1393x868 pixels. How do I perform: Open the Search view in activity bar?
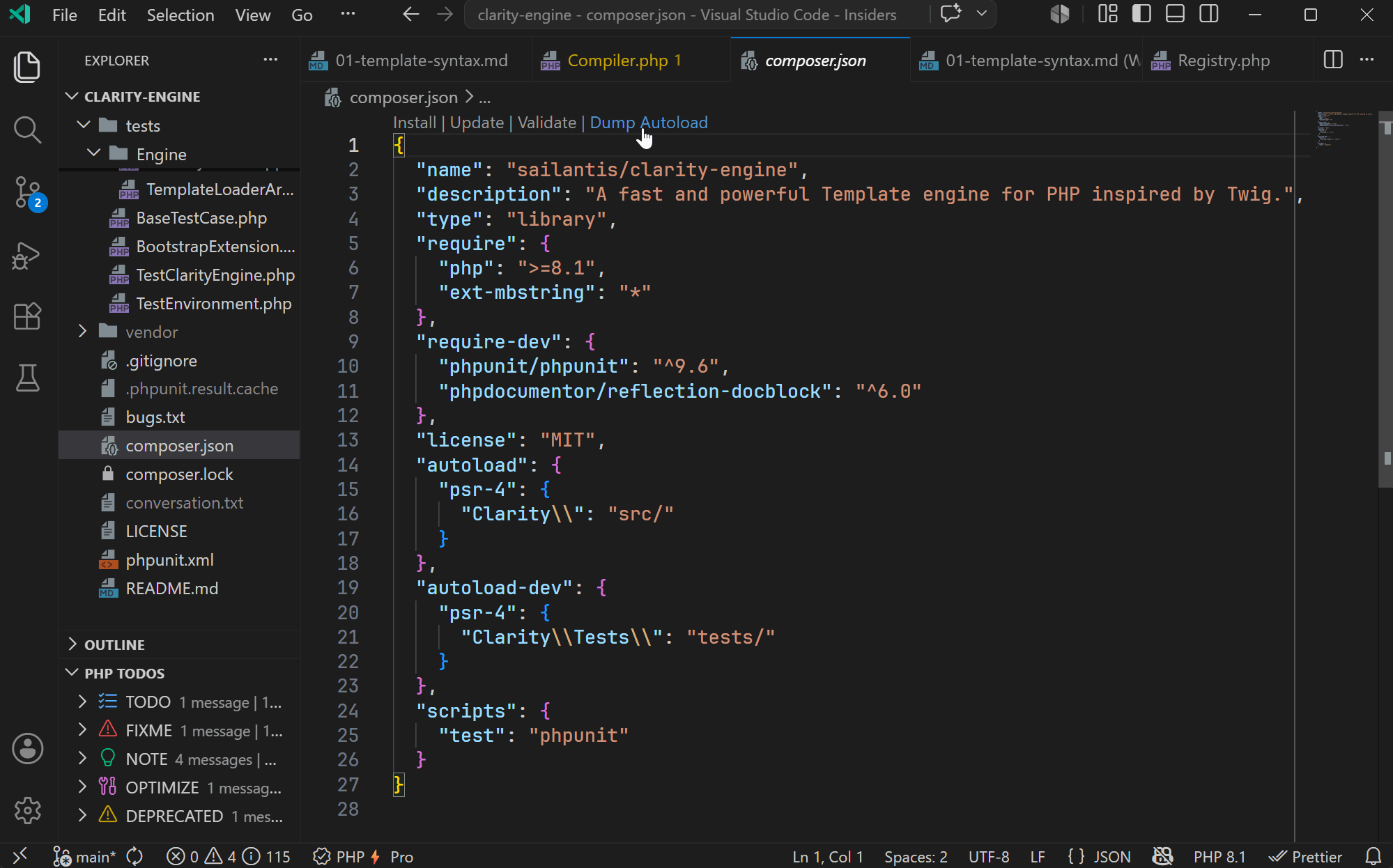coord(27,130)
